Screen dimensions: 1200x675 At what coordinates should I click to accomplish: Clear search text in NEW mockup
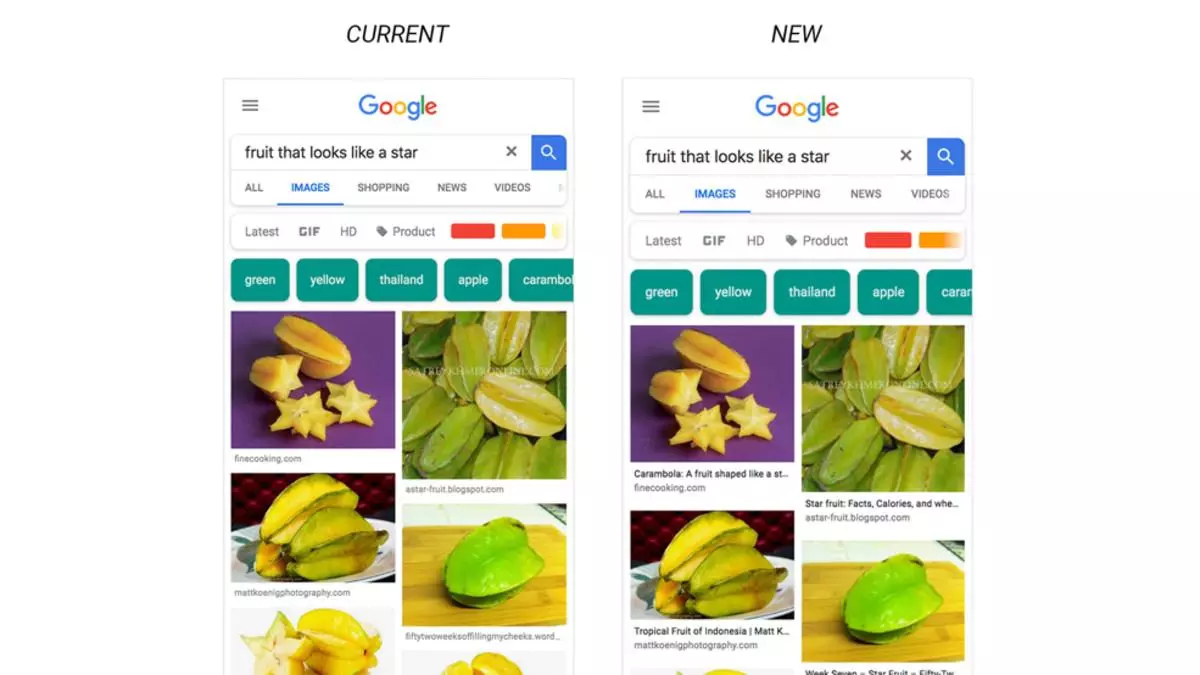click(x=906, y=156)
